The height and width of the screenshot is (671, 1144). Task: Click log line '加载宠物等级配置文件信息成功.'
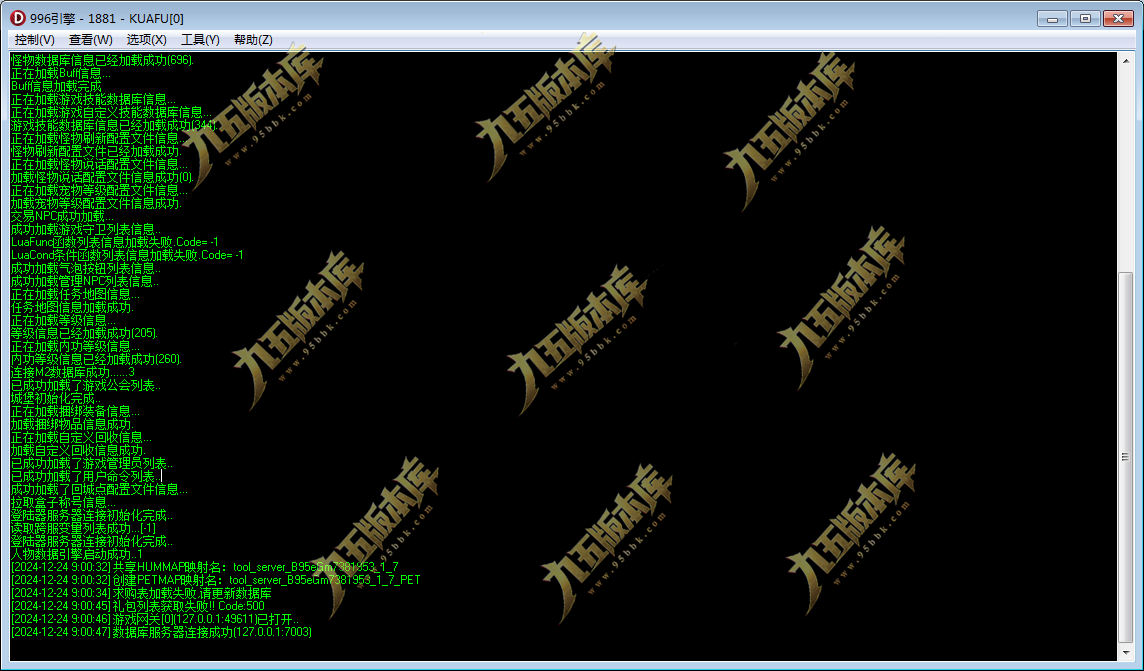tap(96, 203)
